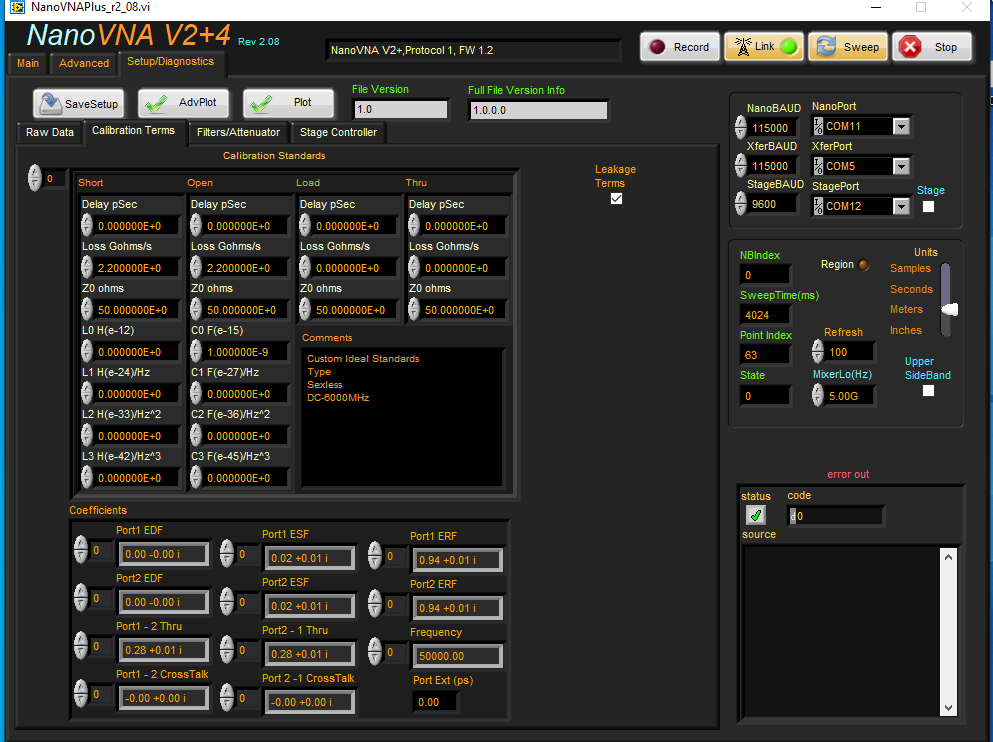
Task: Open the XferPort COM5 dropdown
Action: [901, 167]
